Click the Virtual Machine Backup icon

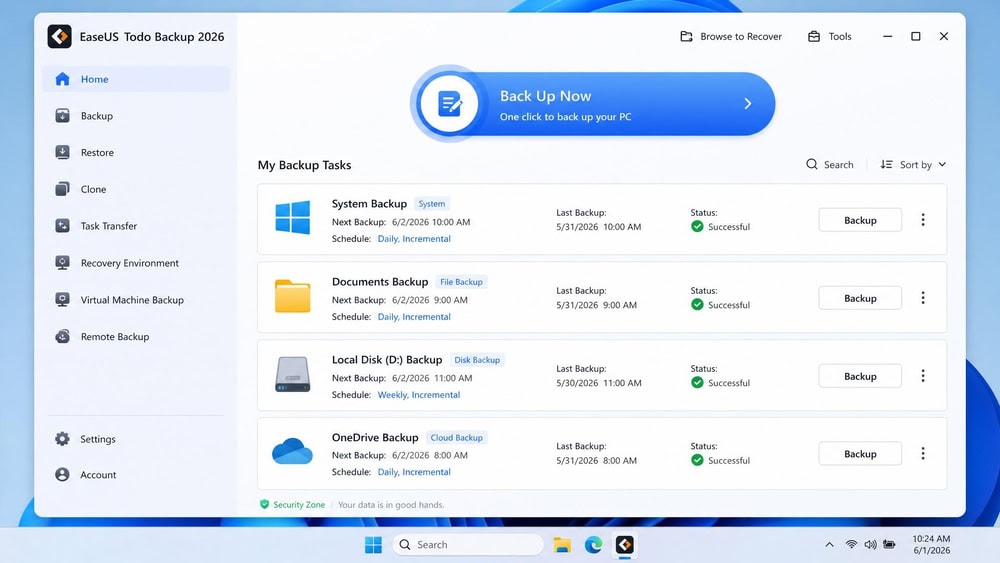(x=62, y=300)
